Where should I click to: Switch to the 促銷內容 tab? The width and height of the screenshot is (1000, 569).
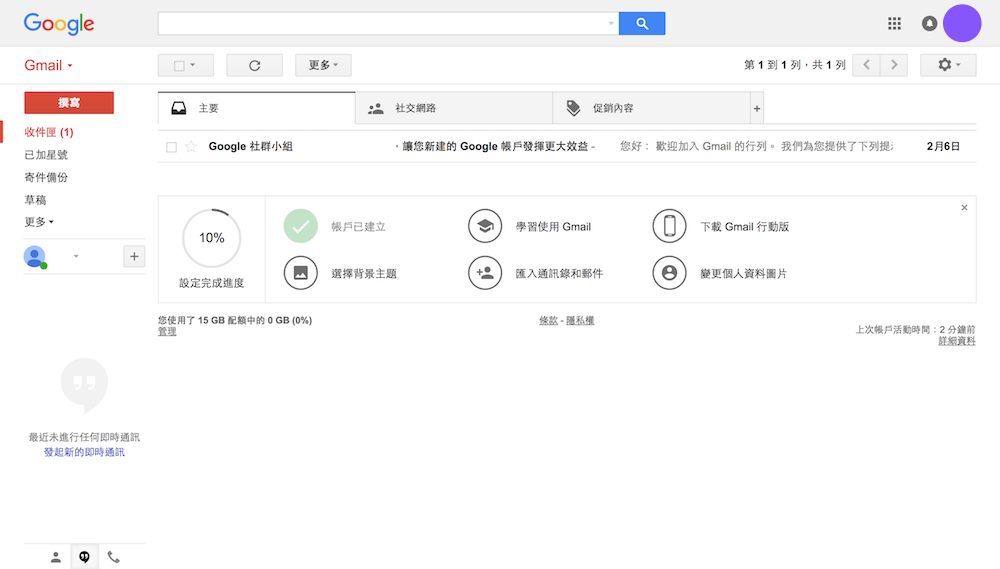[x=650, y=108]
